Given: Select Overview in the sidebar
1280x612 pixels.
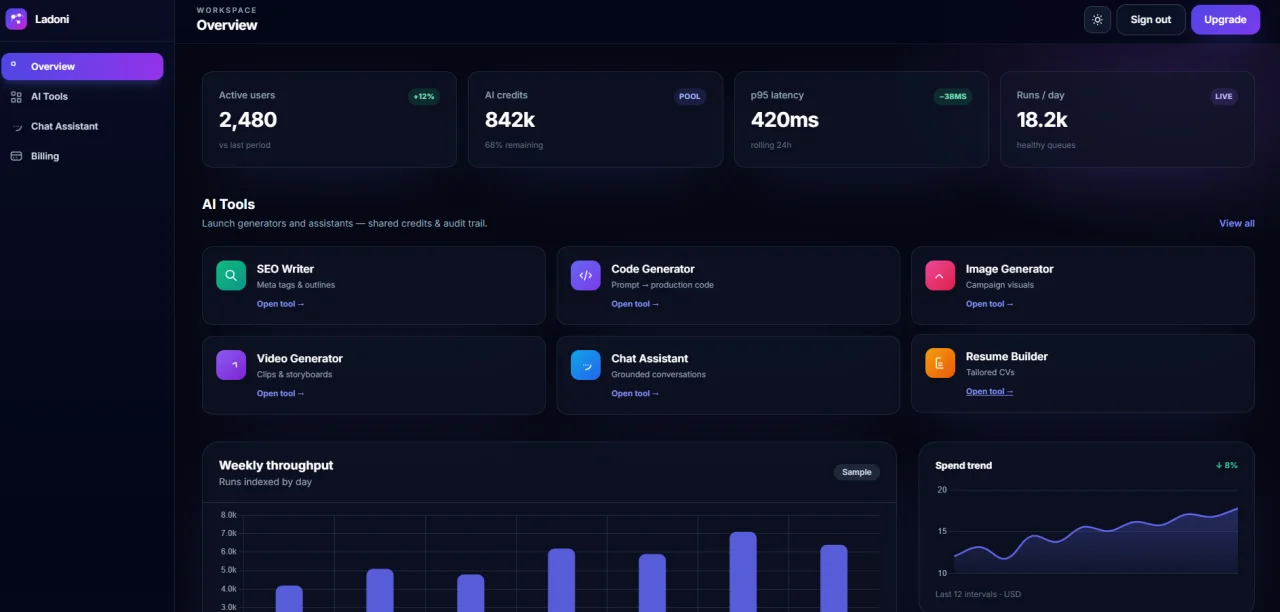Looking at the screenshot, I should tap(82, 66).
